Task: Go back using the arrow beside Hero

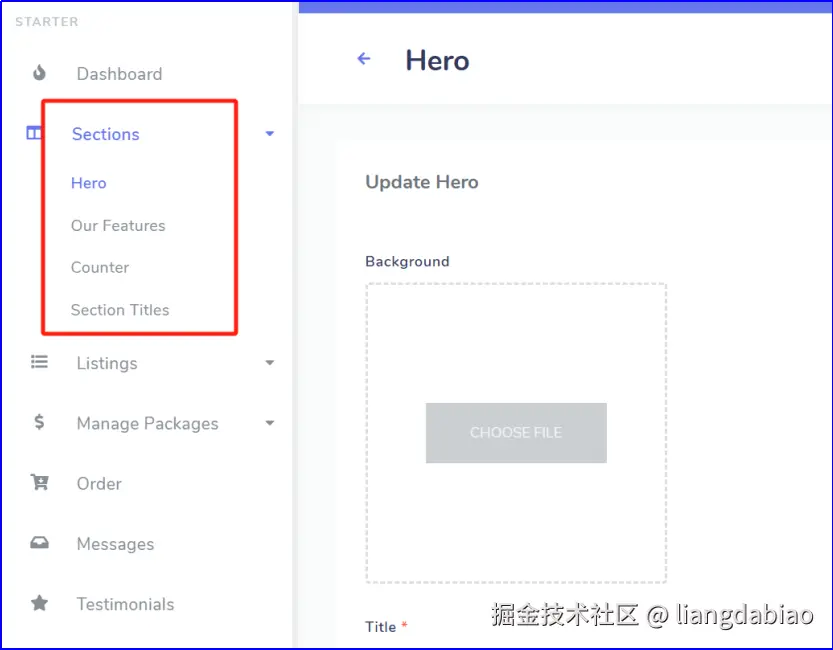Action: click(x=364, y=58)
